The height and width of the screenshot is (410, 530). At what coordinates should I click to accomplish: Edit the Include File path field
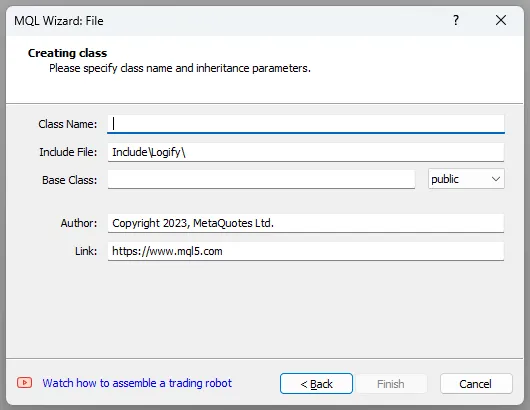pyautogui.click(x=306, y=152)
